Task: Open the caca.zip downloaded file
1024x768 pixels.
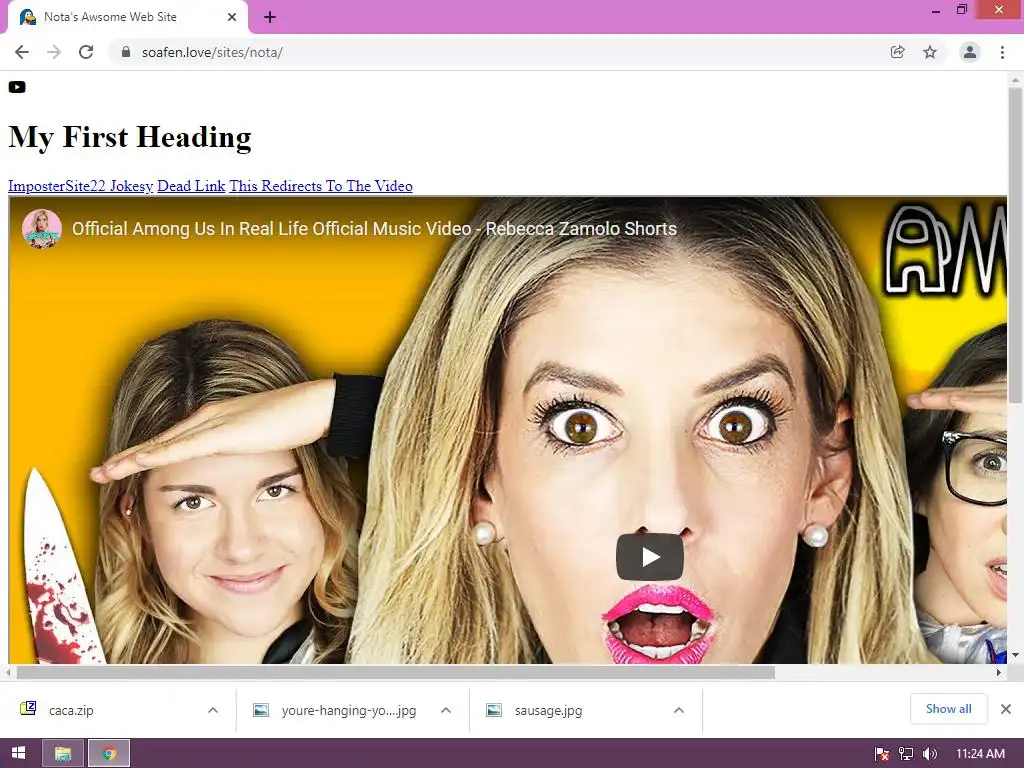Action: click(71, 710)
